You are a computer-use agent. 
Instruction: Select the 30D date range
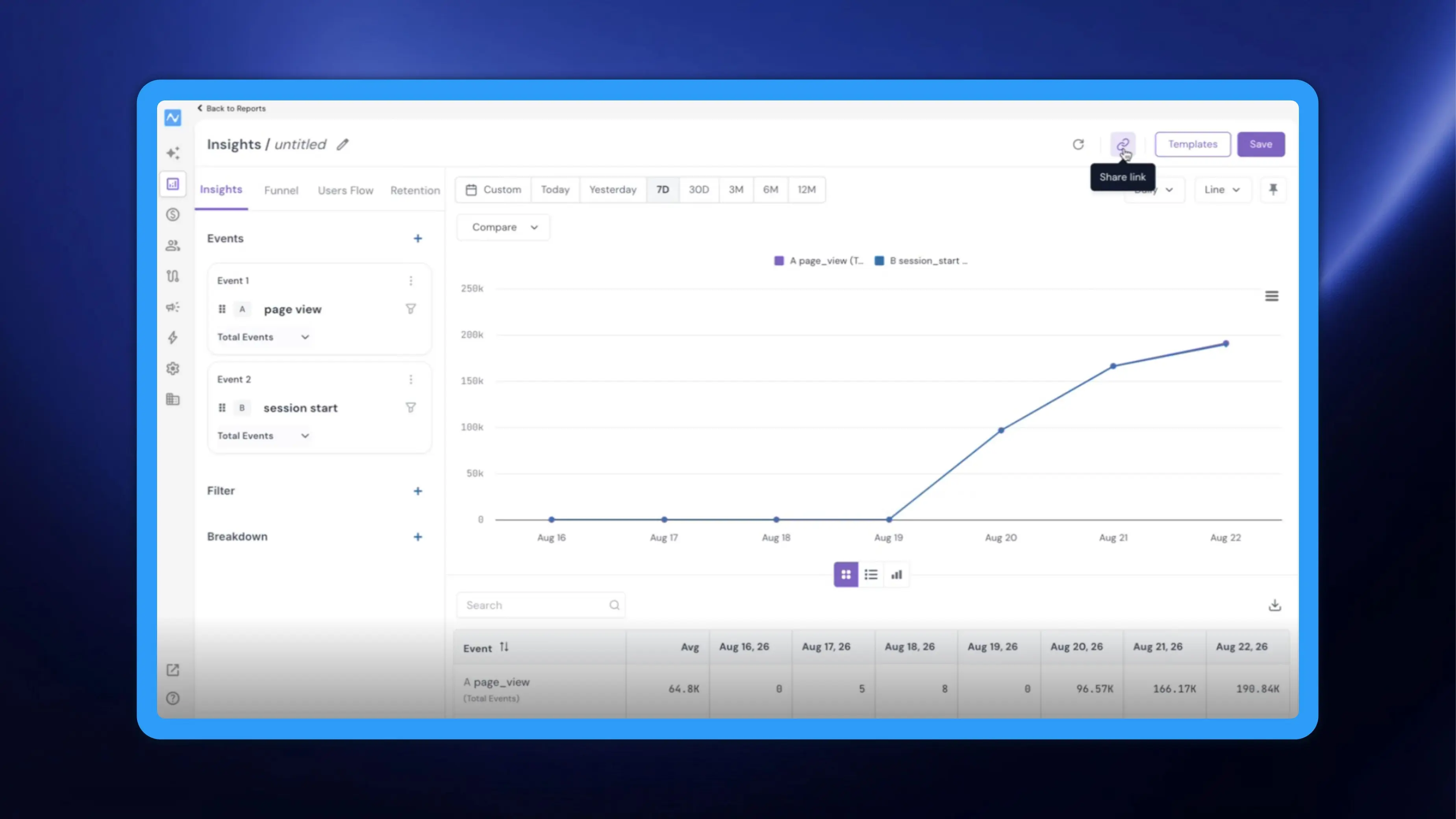point(698,189)
